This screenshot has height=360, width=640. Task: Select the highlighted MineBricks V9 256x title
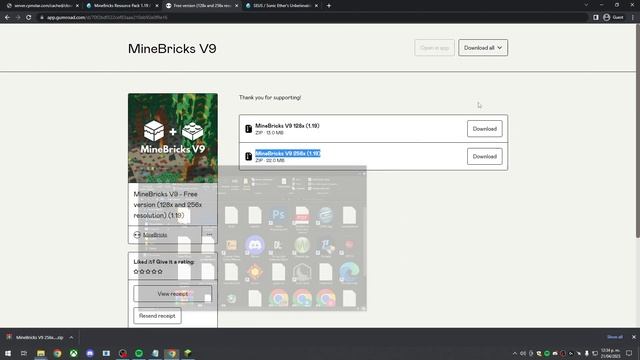[x=288, y=153]
